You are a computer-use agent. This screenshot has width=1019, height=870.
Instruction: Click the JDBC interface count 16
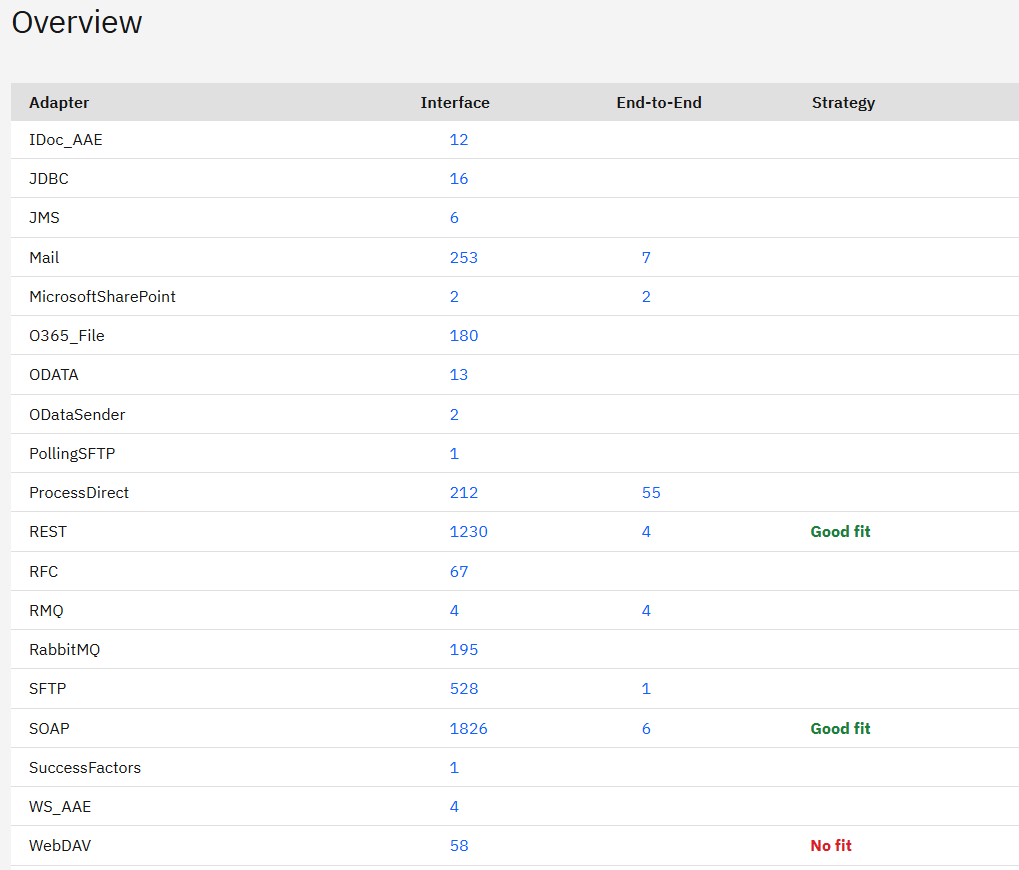pos(459,179)
